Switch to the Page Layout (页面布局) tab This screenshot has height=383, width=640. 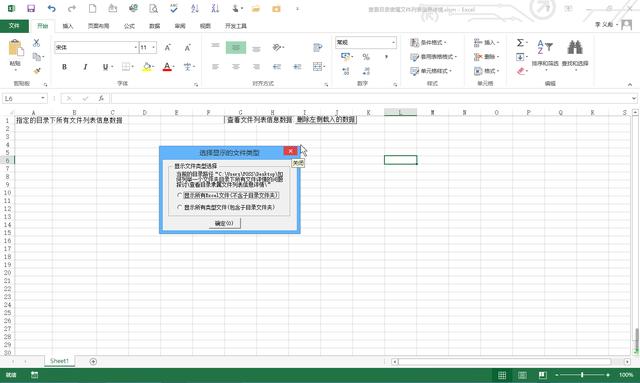[x=98, y=26]
